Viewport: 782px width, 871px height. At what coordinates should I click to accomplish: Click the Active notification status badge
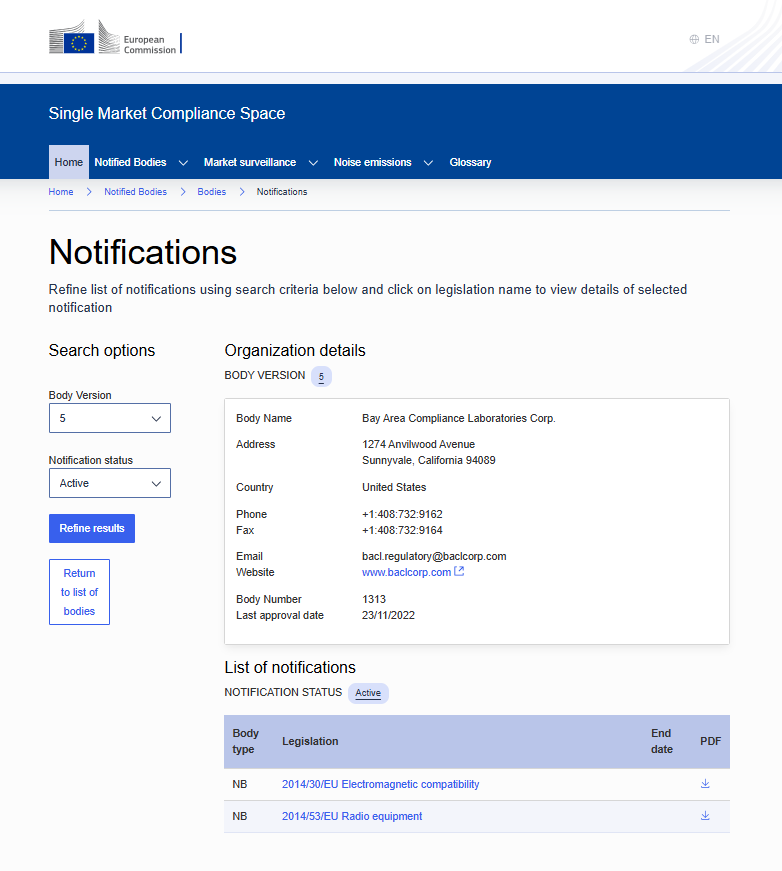pyautogui.click(x=368, y=693)
